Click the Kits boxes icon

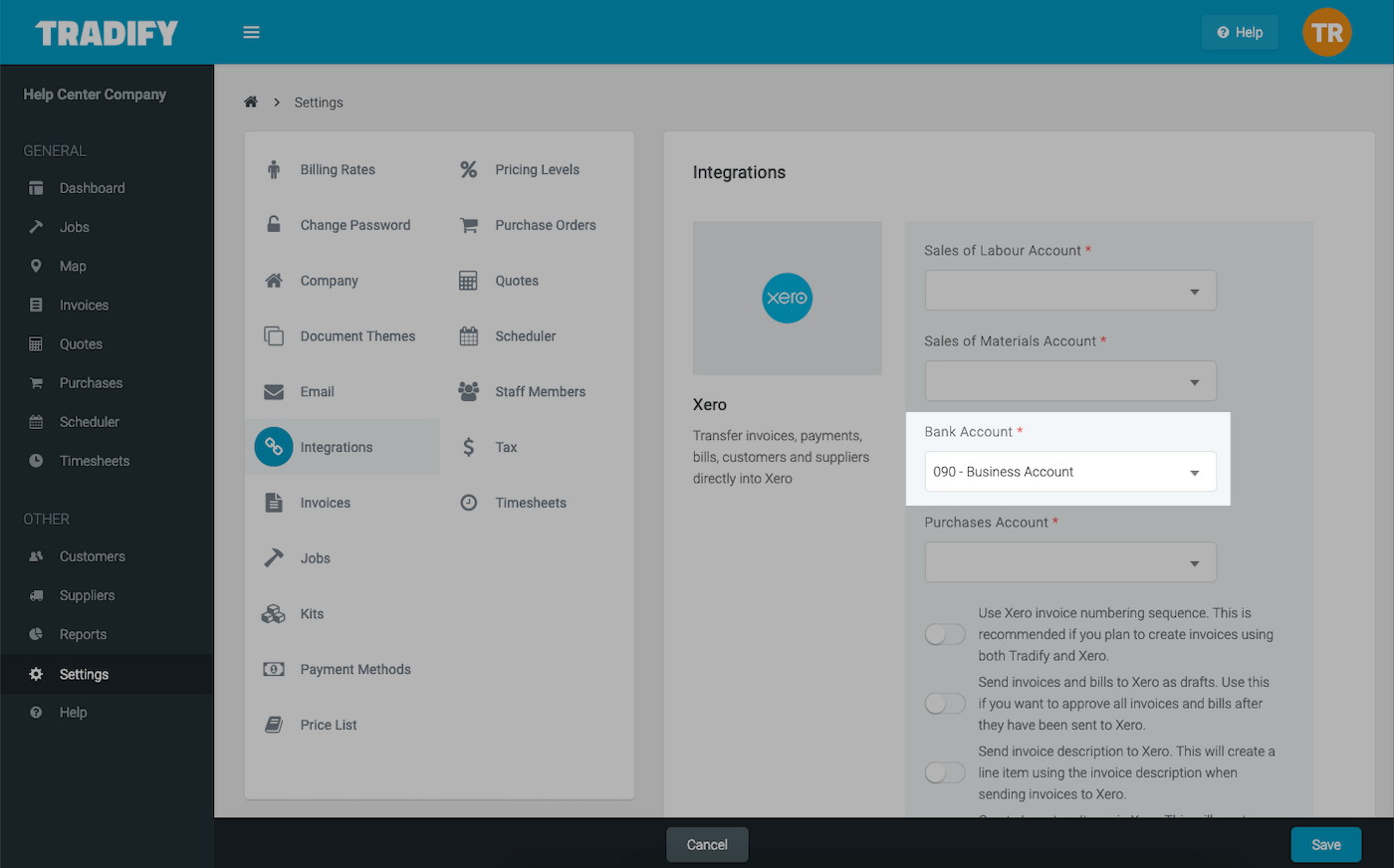pyautogui.click(x=274, y=614)
